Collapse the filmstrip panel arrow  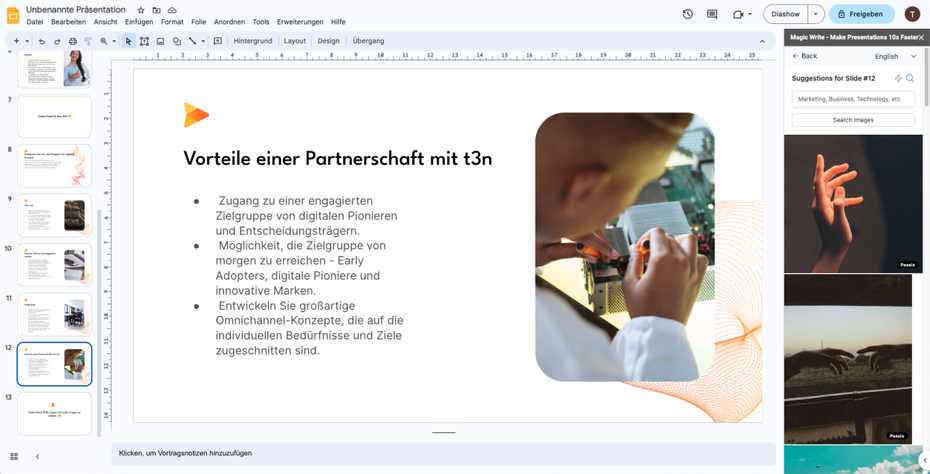click(37, 456)
